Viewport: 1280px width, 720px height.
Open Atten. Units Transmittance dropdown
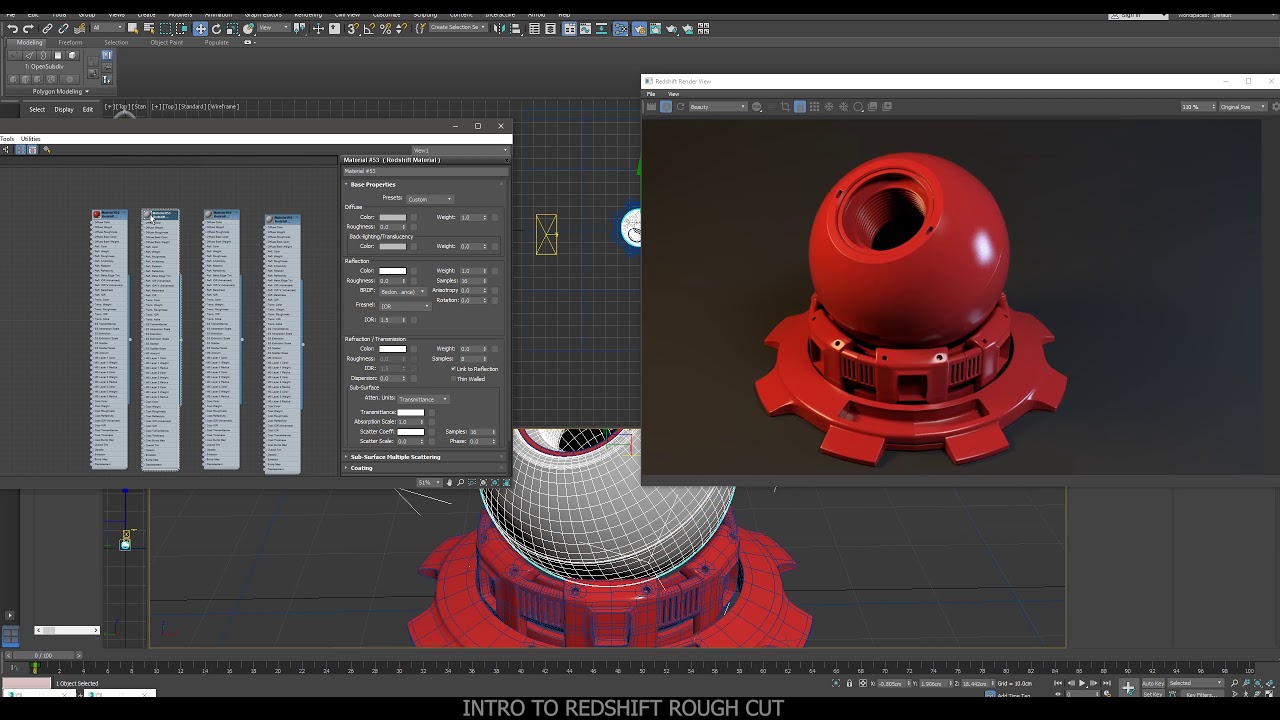[423, 399]
